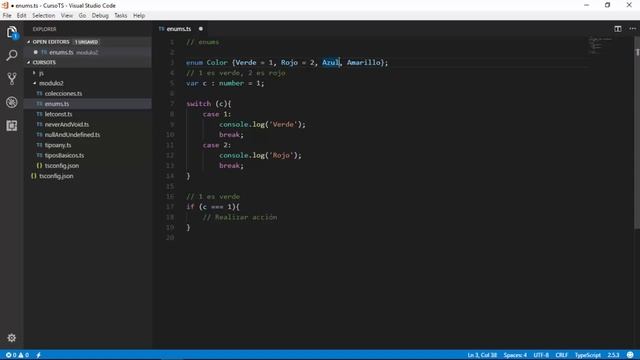Open the Go menu
The image size is (640, 360).
82,16
